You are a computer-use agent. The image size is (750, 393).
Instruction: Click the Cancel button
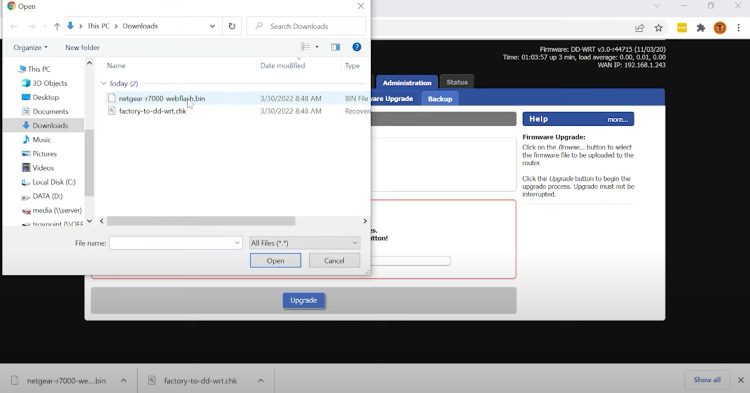334,261
